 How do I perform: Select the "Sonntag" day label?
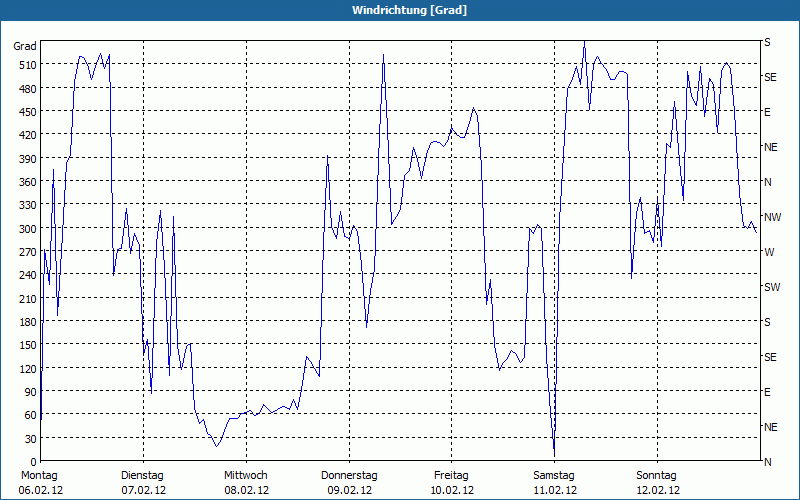coord(657,476)
